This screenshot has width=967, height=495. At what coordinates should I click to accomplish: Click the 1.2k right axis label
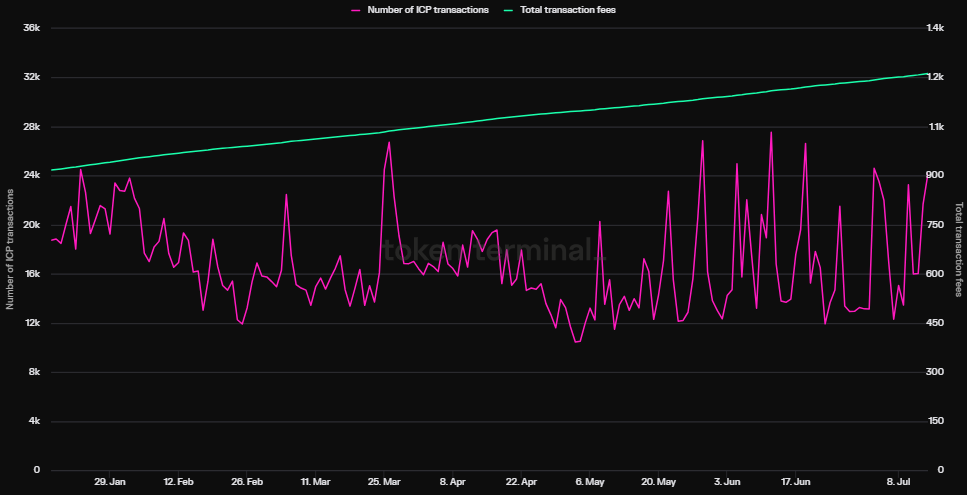coord(936,78)
